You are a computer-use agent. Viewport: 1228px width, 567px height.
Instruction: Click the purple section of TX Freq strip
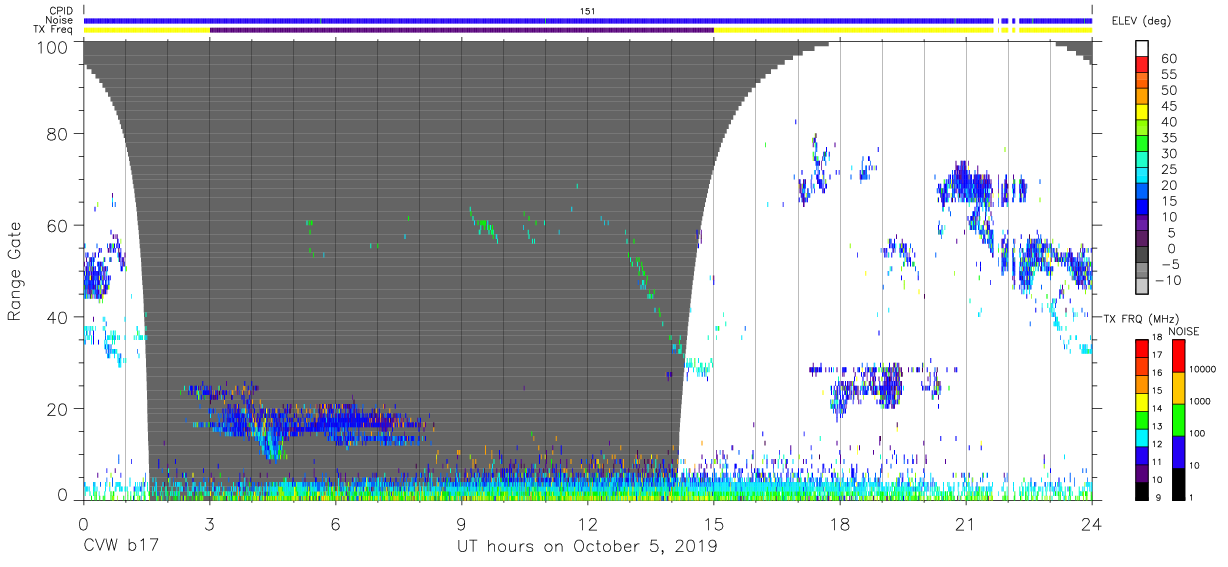(462, 30)
